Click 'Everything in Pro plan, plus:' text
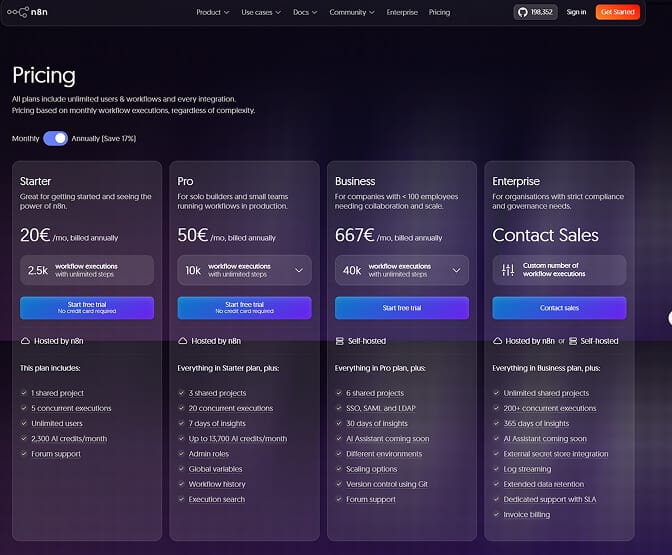This screenshot has width=672, height=555. 380,368
